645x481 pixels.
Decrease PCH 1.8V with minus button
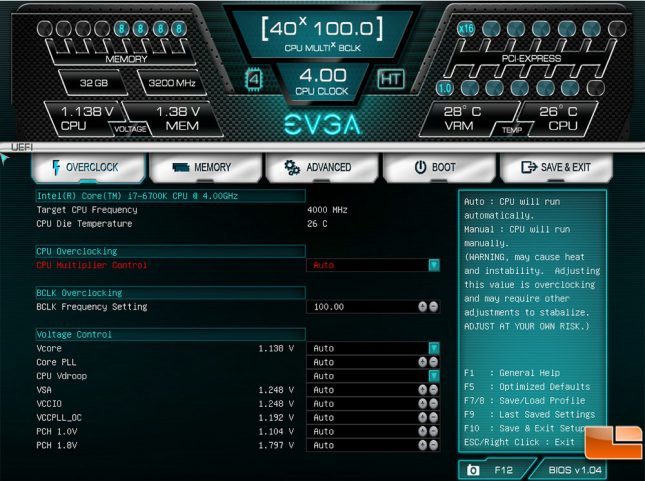point(434,445)
